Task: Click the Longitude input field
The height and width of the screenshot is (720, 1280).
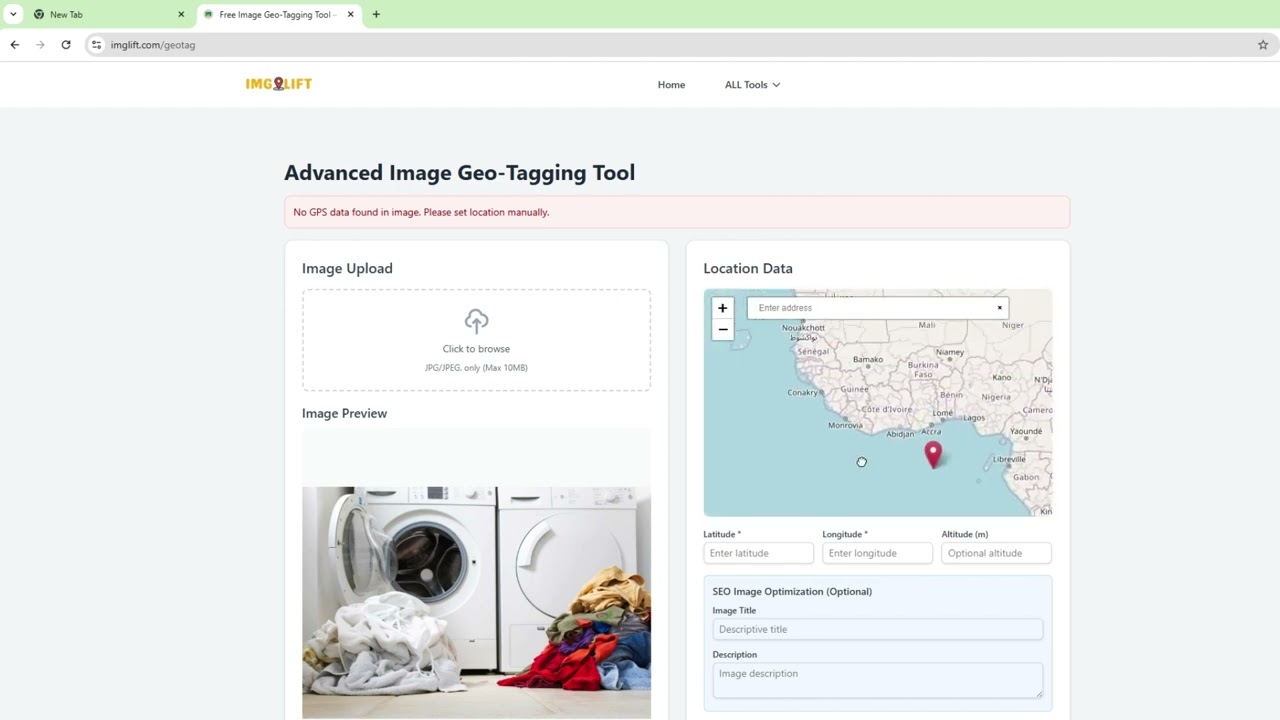Action: (x=877, y=553)
